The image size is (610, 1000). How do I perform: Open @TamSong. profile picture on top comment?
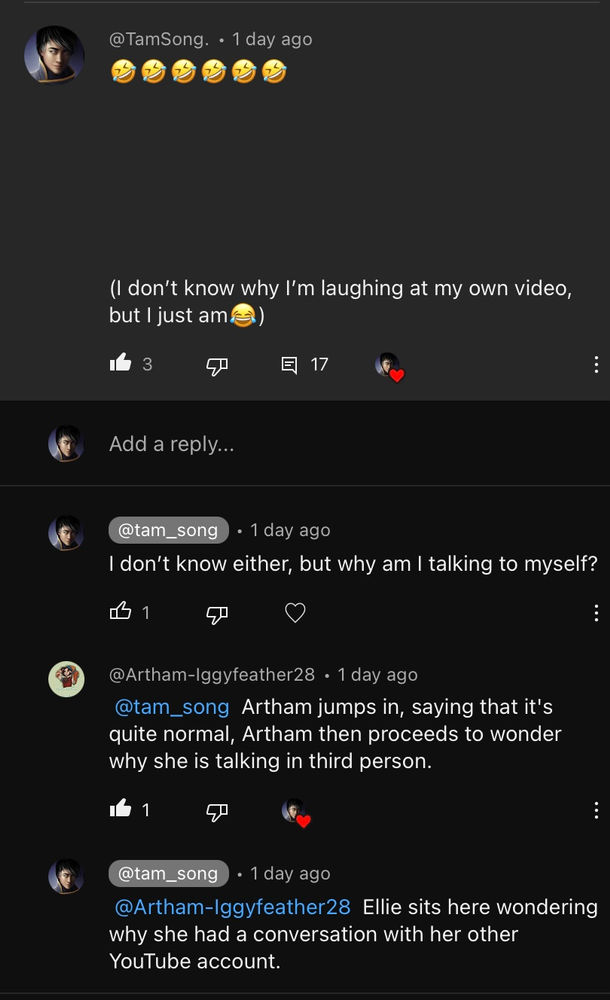click(54, 55)
